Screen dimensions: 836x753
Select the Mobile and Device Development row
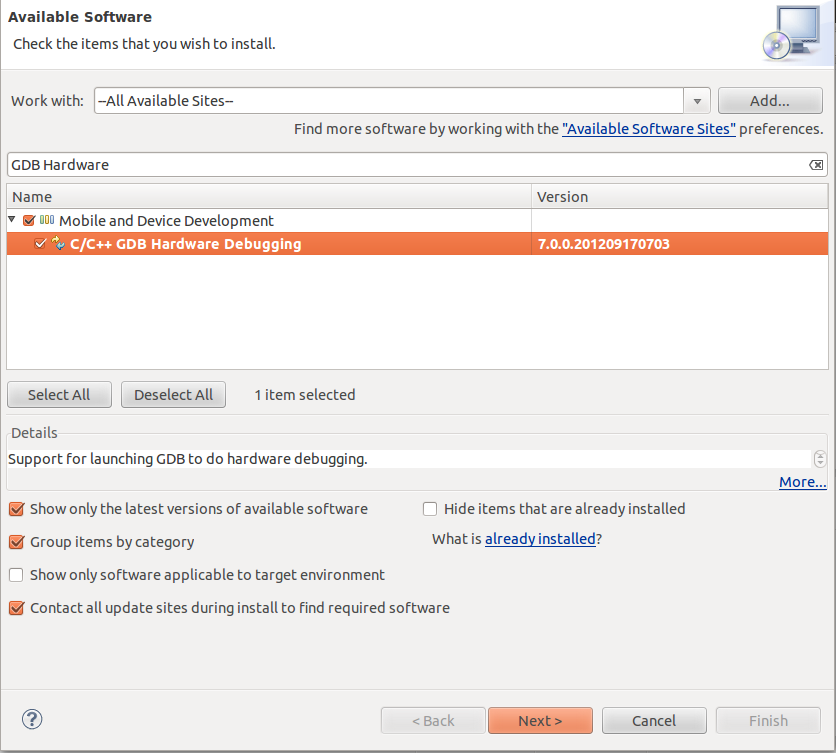[x=417, y=220]
